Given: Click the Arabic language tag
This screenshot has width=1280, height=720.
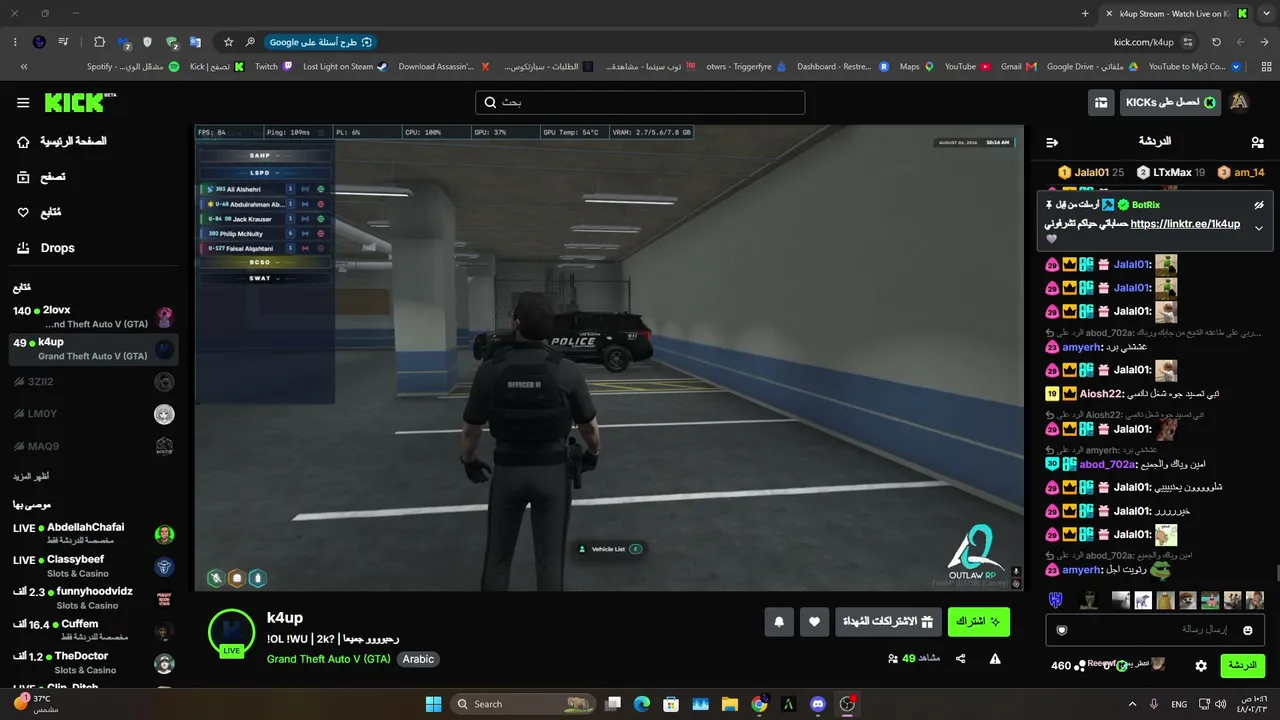Looking at the screenshot, I should point(418,659).
